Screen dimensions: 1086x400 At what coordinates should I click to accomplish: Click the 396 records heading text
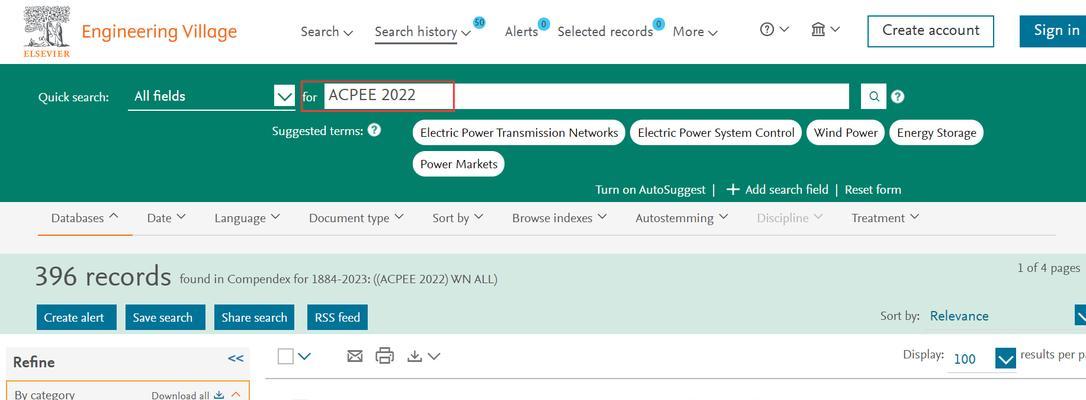click(103, 278)
